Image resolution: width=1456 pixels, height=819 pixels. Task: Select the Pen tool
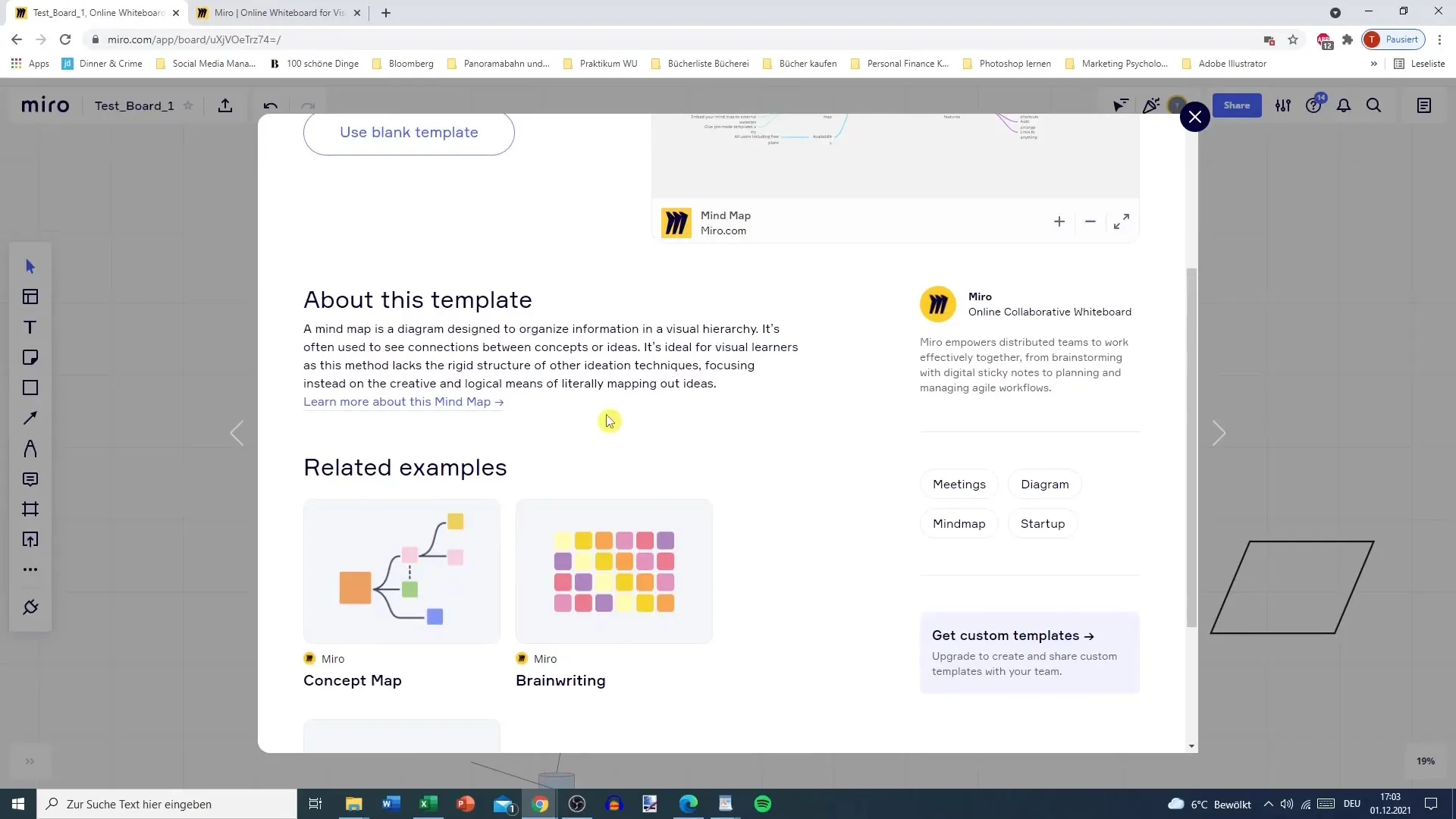point(30,448)
